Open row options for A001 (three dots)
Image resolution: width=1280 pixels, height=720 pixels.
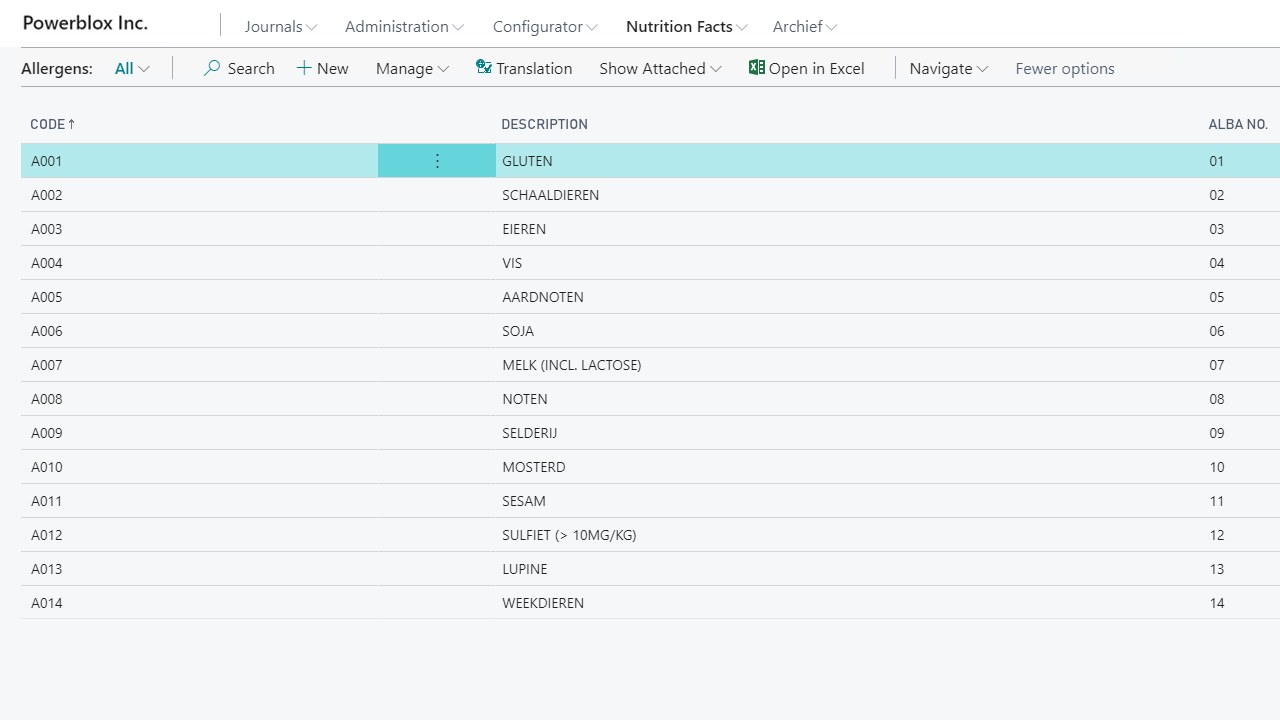click(437, 161)
